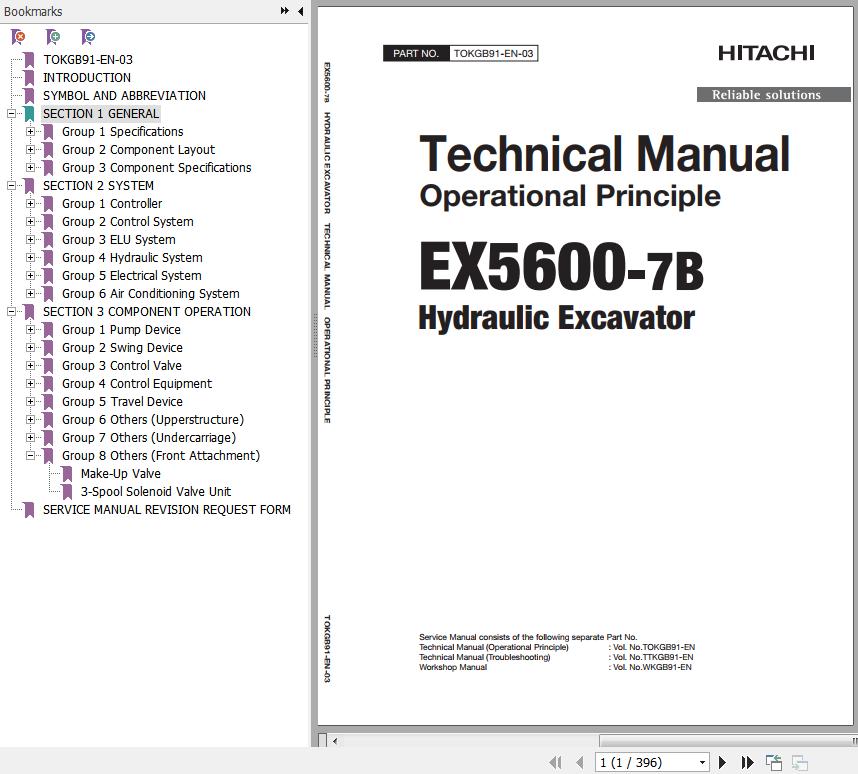This screenshot has width=858, height=774.
Task: Expand Group 1 Pump Device
Action: point(31,330)
